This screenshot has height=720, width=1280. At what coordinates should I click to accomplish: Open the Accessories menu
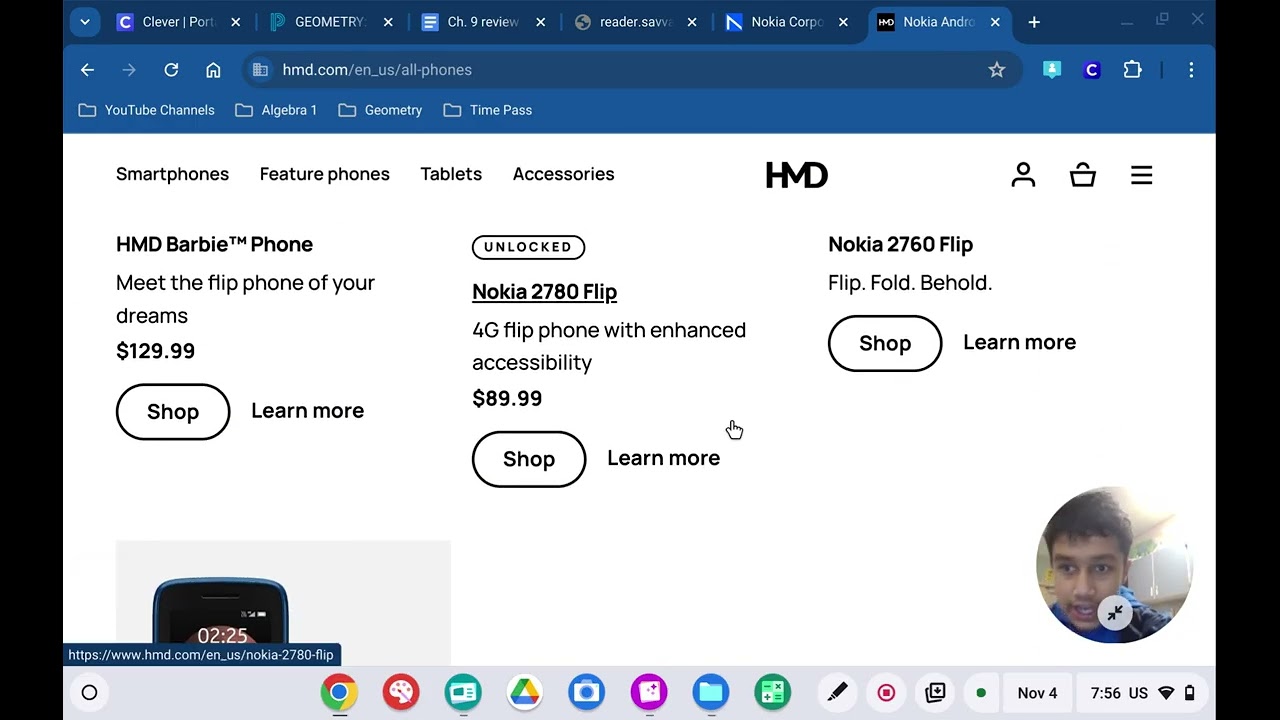pos(563,174)
